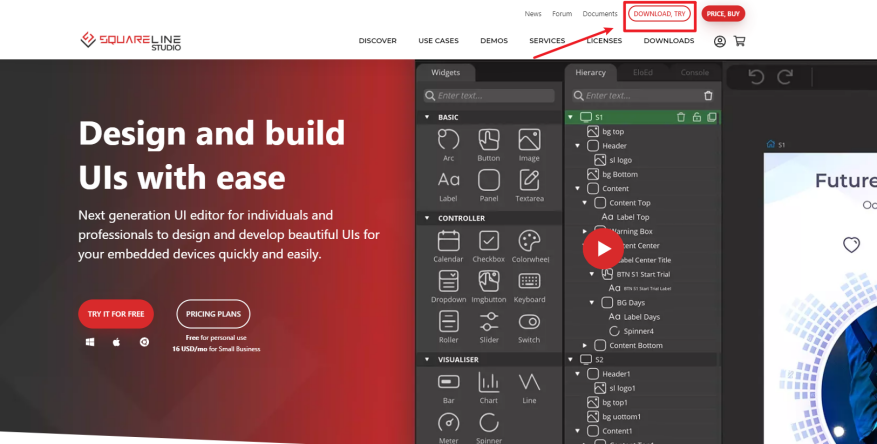The width and height of the screenshot is (877, 444).
Task: Click the trash icon beside Hierarchy search
Action: pos(708,96)
